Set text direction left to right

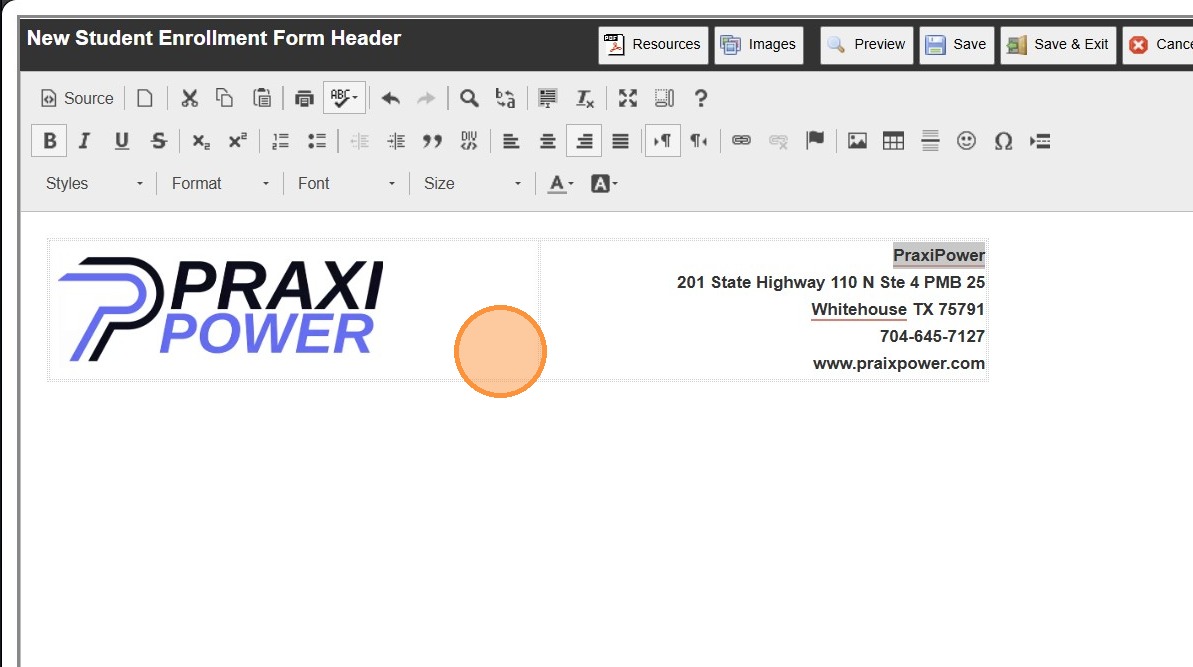point(663,141)
